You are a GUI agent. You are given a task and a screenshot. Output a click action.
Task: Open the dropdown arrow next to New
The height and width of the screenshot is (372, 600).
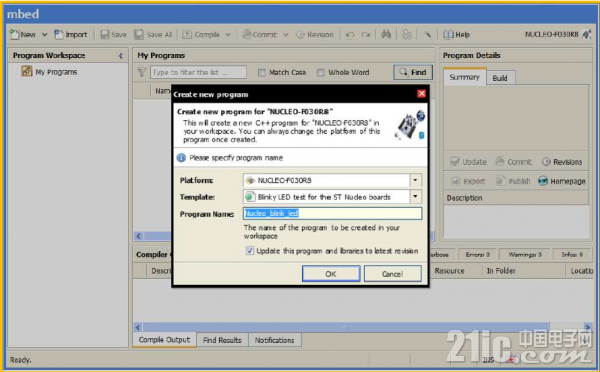pos(44,34)
